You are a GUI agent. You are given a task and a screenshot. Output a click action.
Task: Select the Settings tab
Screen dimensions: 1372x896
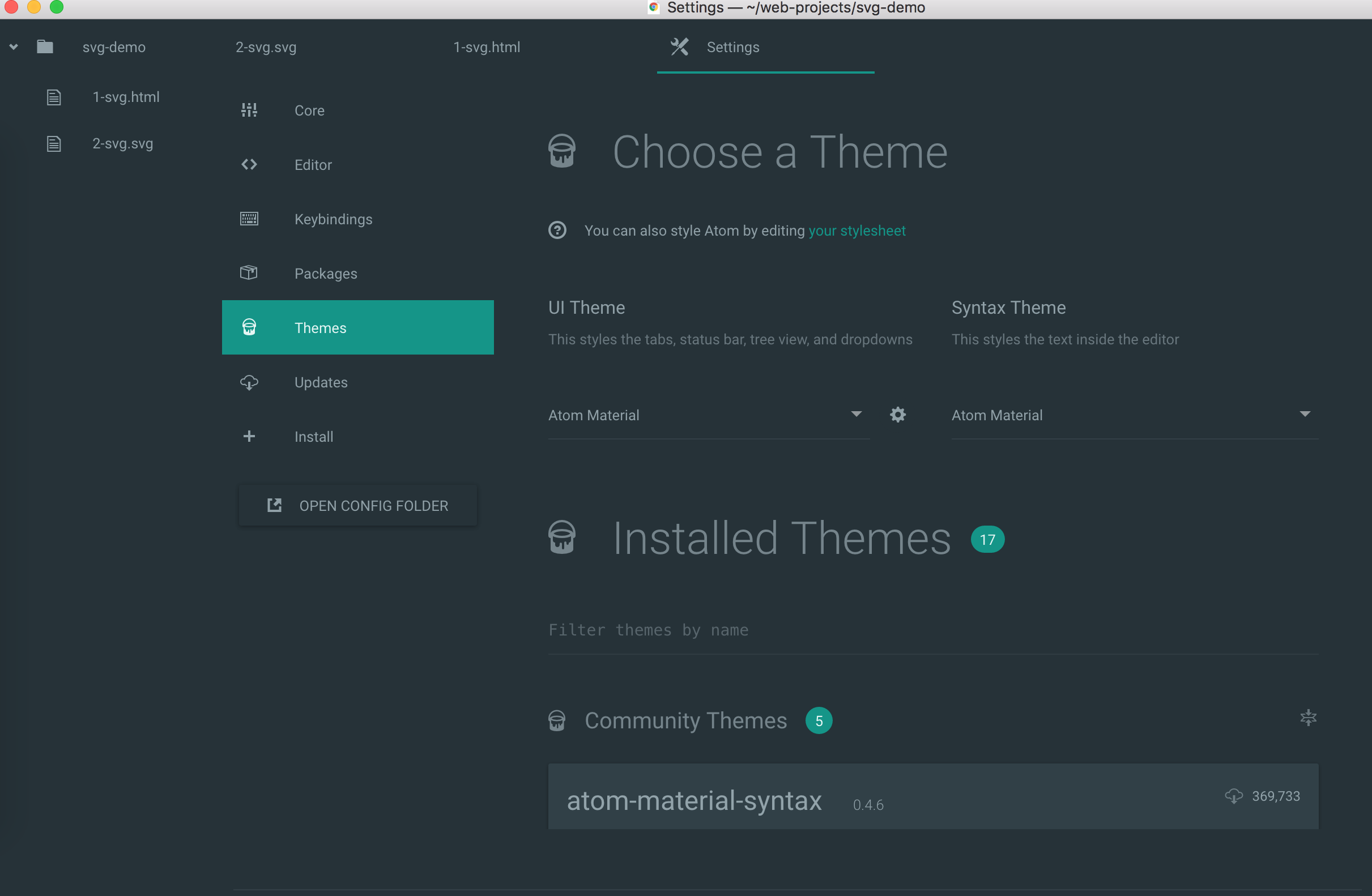765,47
